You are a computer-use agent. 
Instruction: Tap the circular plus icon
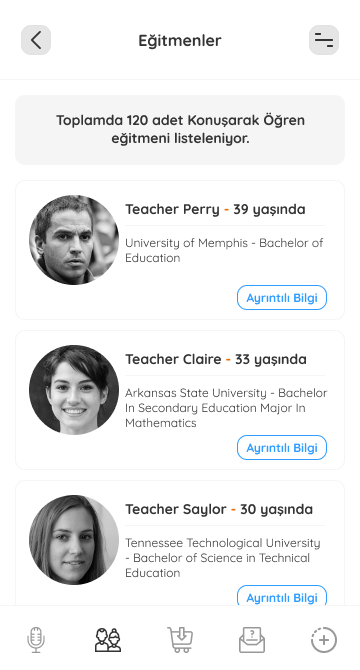click(324, 640)
